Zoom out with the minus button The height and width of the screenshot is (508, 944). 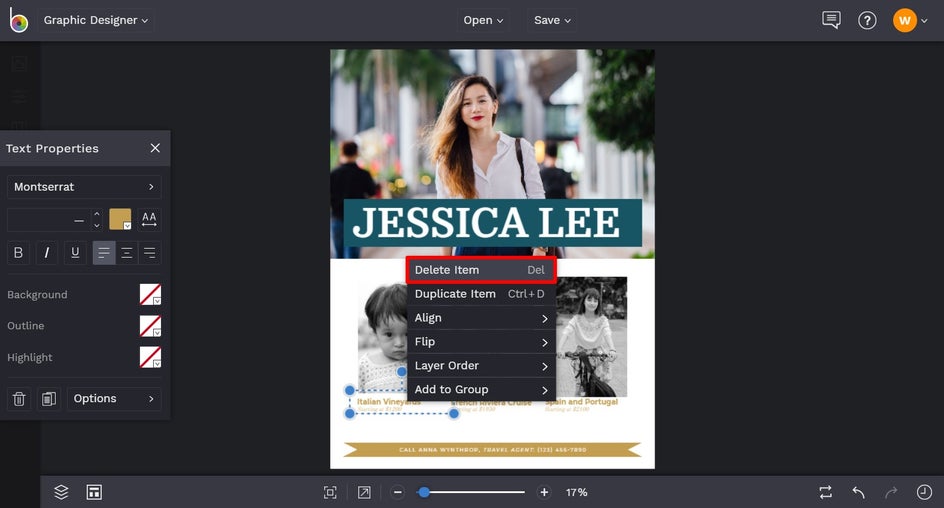click(397, 492)
